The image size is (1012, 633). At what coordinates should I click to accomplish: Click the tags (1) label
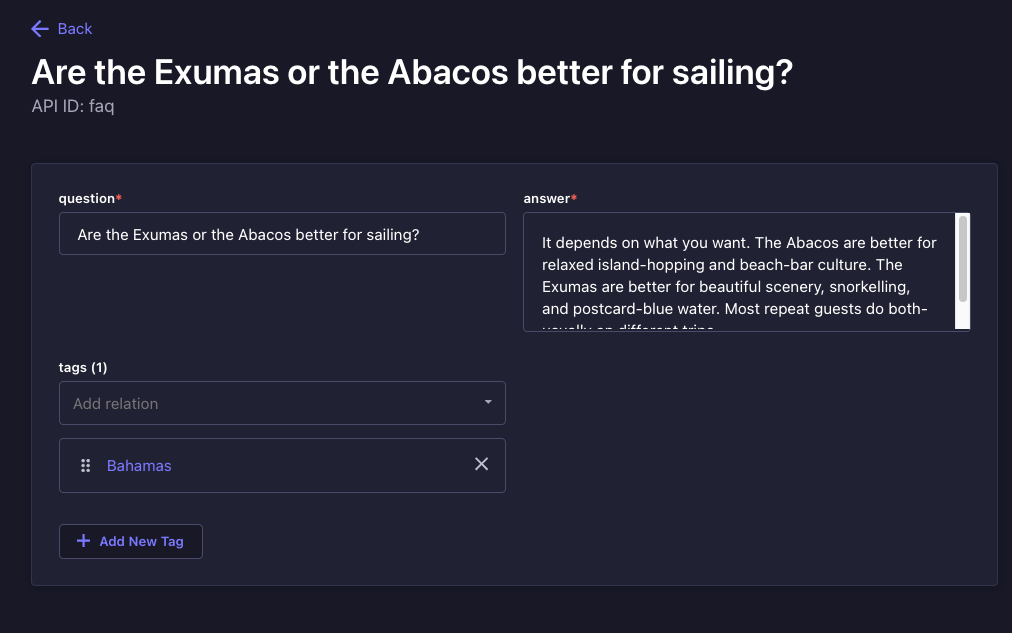click(83, 367)
